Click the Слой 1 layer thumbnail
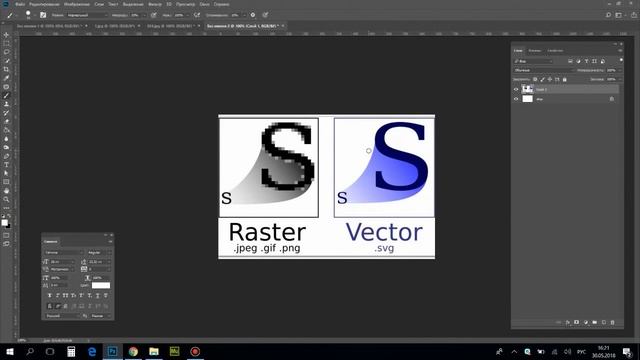Image resolution: width=640 pixels, height=360 pixels. coord(527,89)
